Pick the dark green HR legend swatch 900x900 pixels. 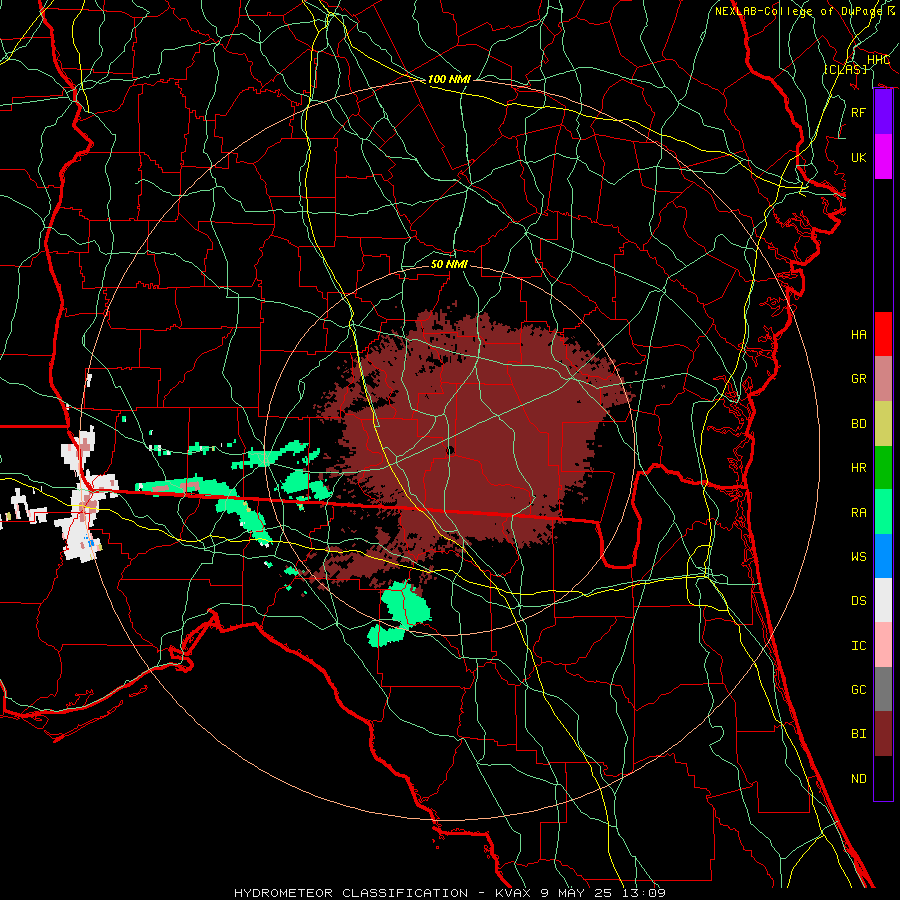(883, 467)
